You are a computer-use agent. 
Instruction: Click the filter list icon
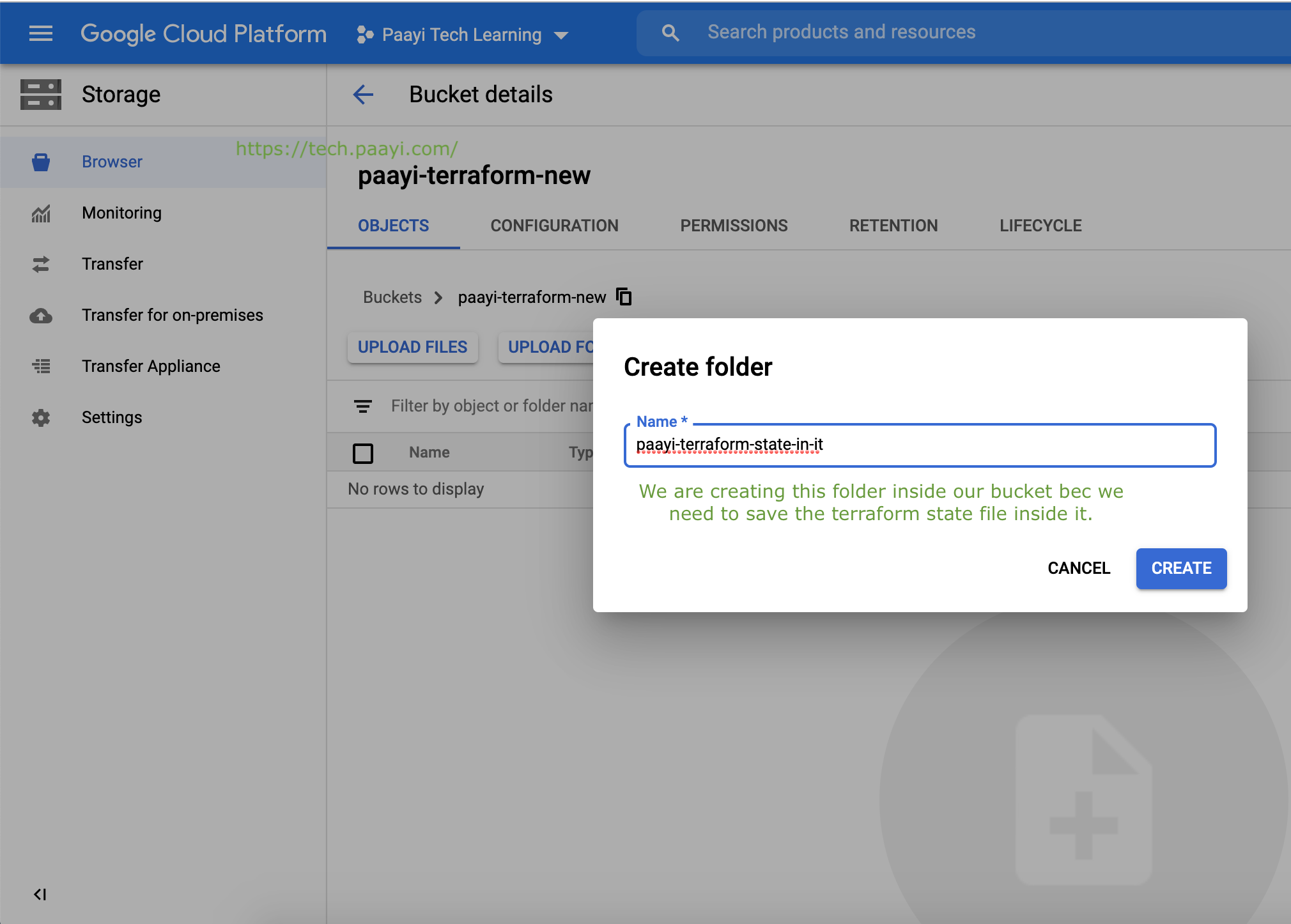coord(363,406)
